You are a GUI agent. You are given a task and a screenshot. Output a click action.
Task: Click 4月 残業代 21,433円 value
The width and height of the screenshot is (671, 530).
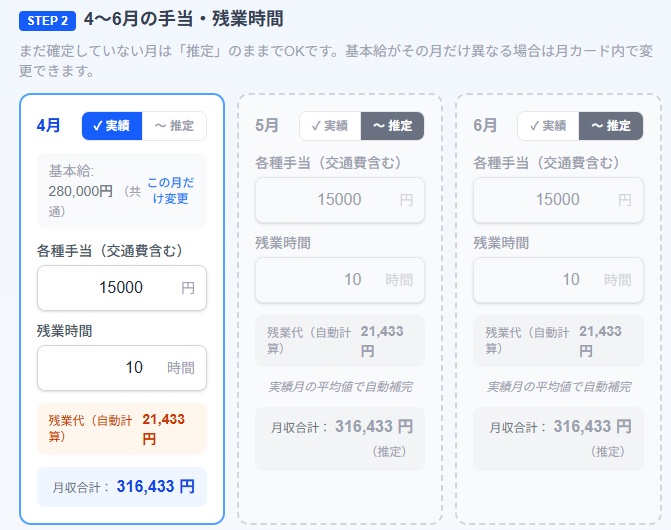click(163, 429)
